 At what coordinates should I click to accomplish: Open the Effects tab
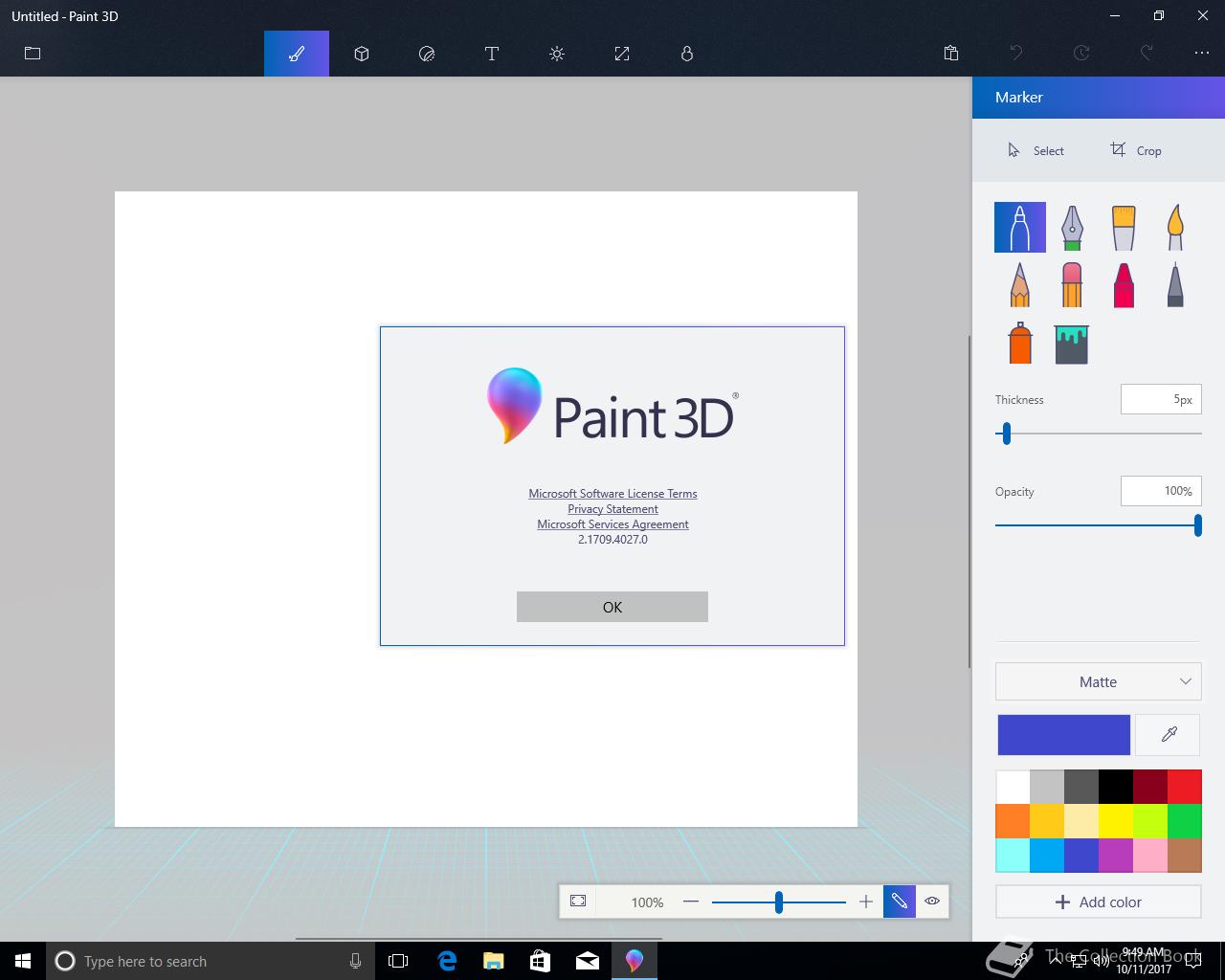557,54
